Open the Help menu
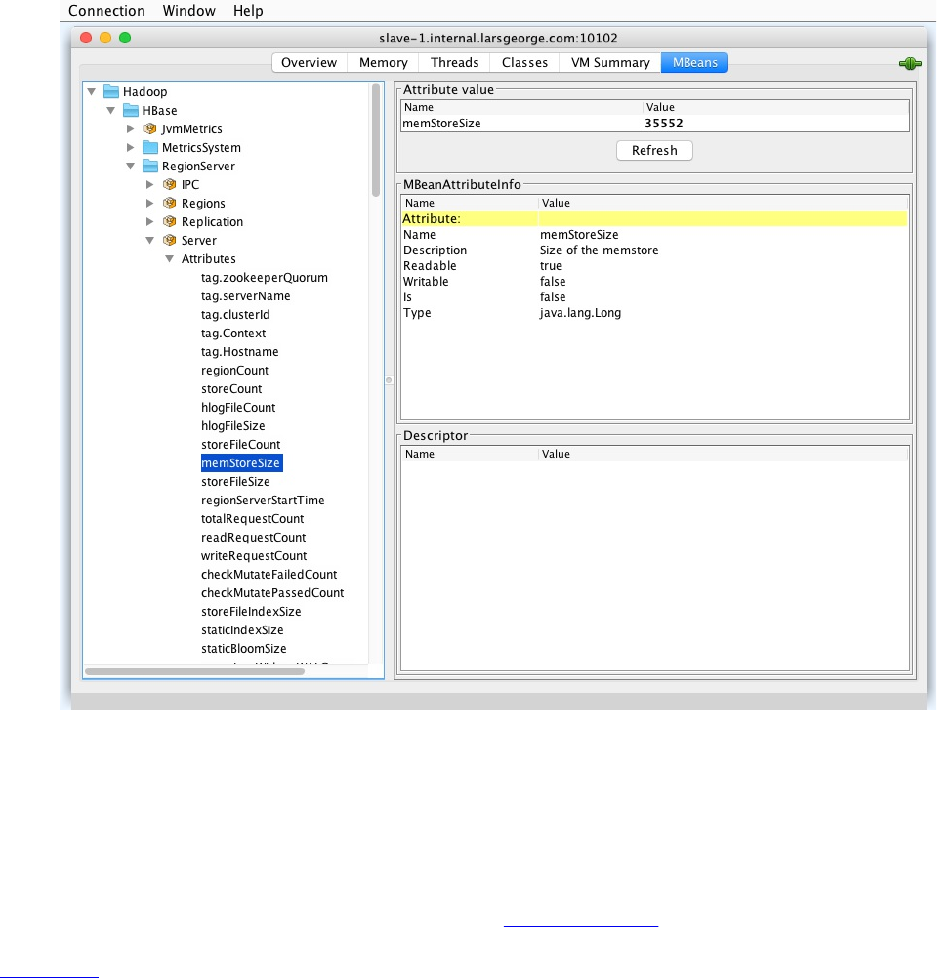Viewport: 937px width, 978px height. click(248, 11)
